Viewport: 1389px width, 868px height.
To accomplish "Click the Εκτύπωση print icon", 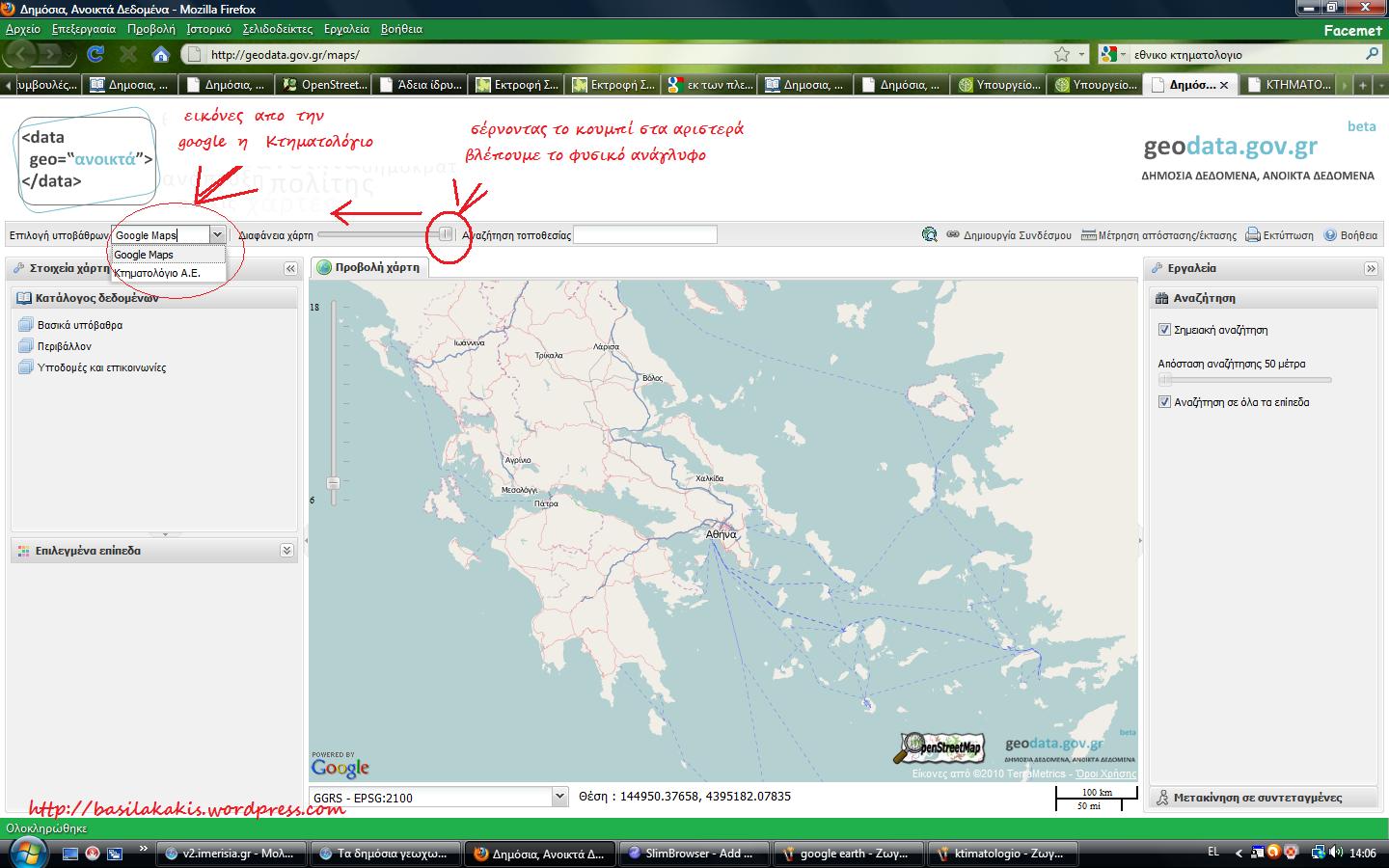I will pyautogui.click(x=1279, y=234).
